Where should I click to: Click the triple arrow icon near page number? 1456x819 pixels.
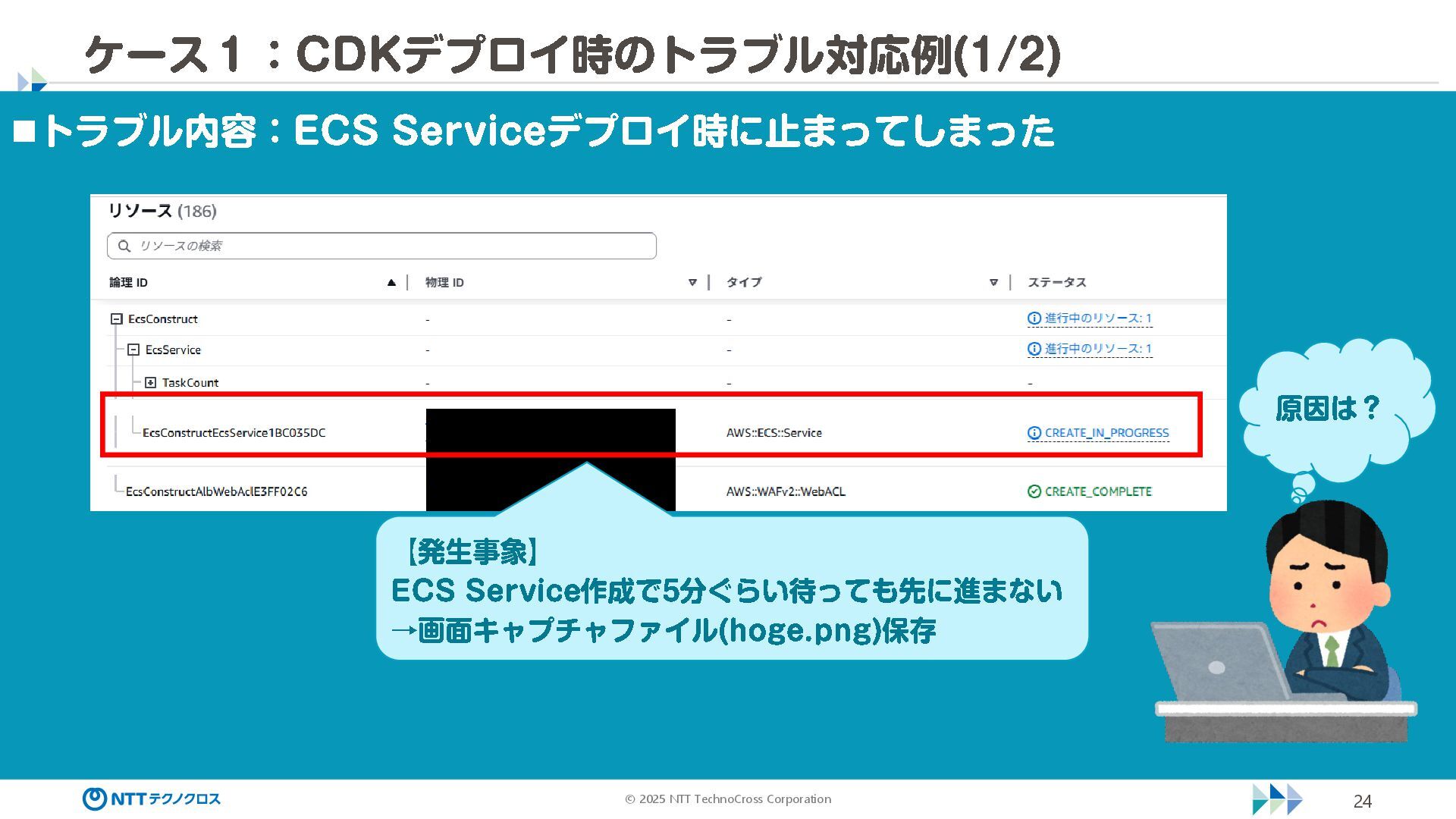click(x=1277, y=799)
